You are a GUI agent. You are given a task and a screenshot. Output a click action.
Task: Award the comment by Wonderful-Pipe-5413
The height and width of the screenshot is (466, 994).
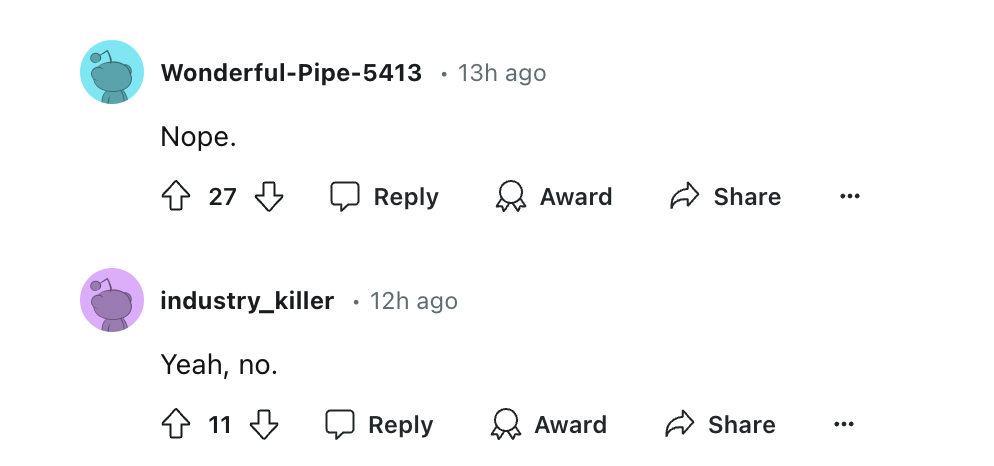pyautogui.click(x=554, y=196)
